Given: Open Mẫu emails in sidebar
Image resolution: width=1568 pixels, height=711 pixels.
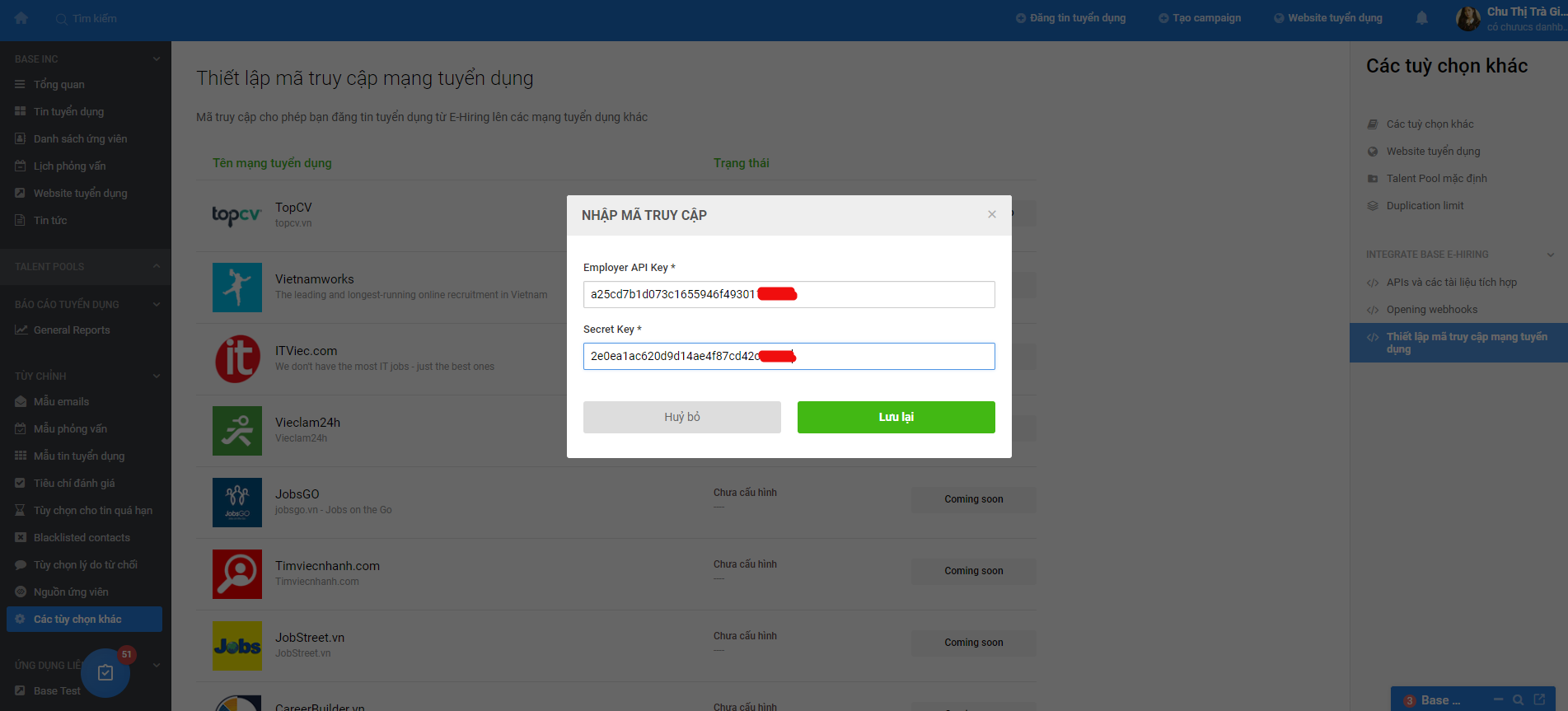Looking at the screenshot, I should (62, 401).
